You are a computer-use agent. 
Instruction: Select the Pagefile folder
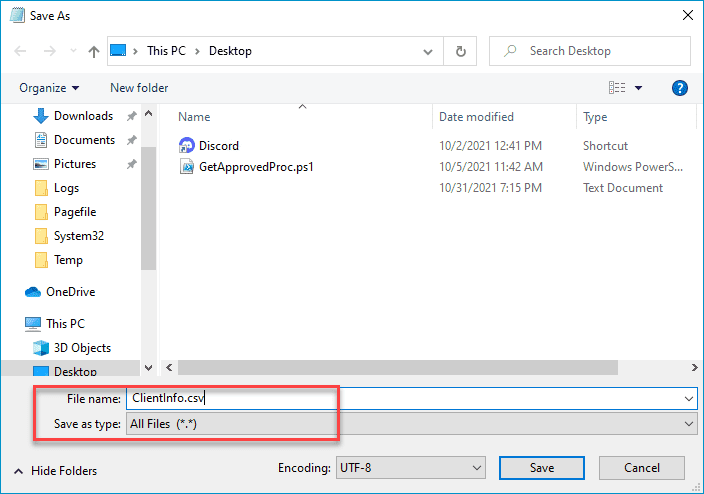(x=75, y=212)
